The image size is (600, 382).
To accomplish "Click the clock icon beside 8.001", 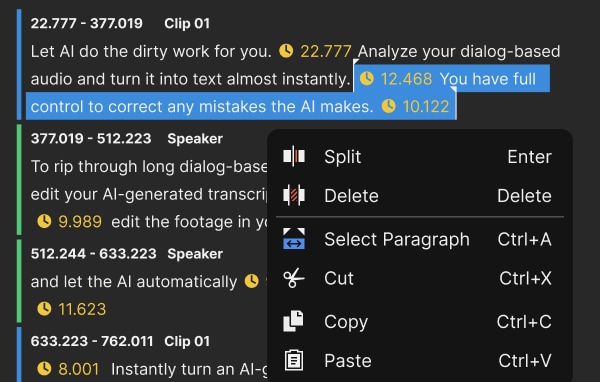I will click(44, 369).
